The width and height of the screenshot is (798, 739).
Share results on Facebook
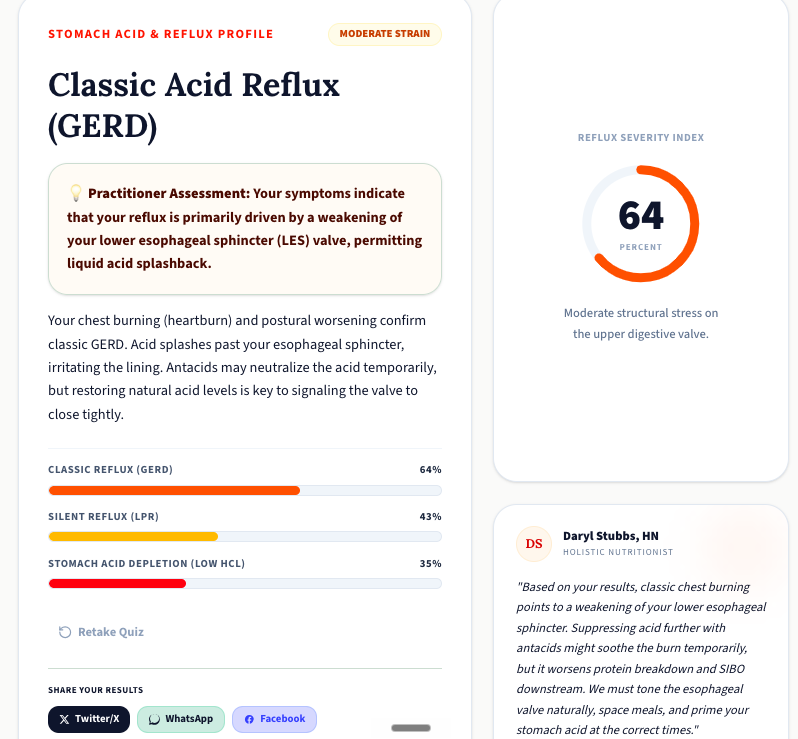274,719
